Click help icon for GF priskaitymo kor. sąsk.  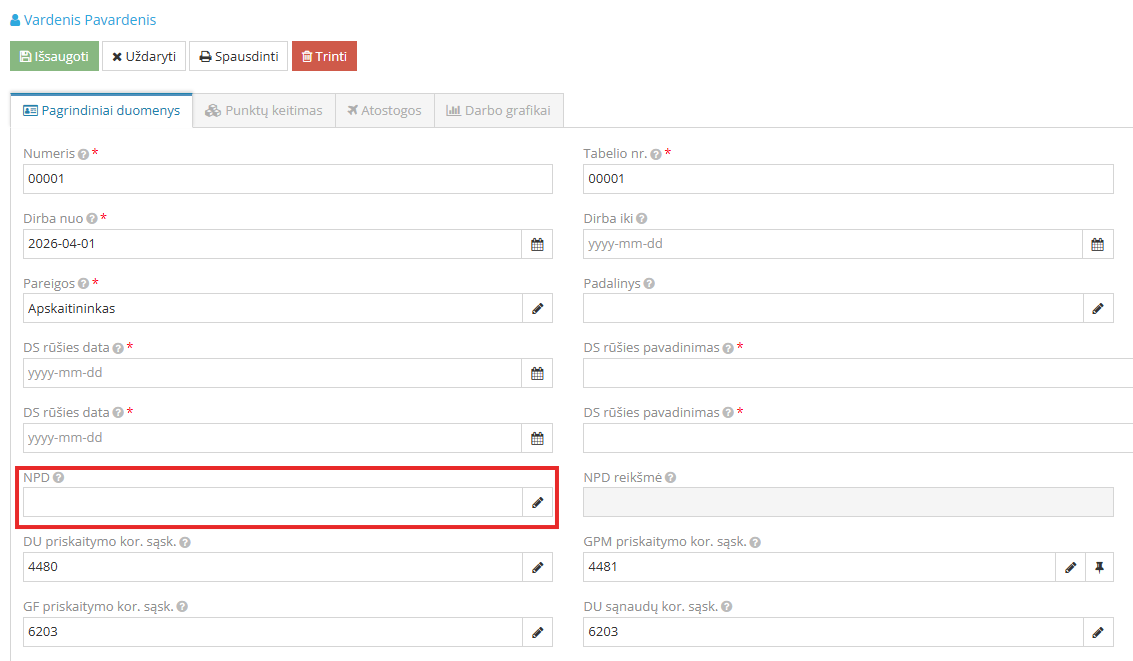[x=182, y=607]
